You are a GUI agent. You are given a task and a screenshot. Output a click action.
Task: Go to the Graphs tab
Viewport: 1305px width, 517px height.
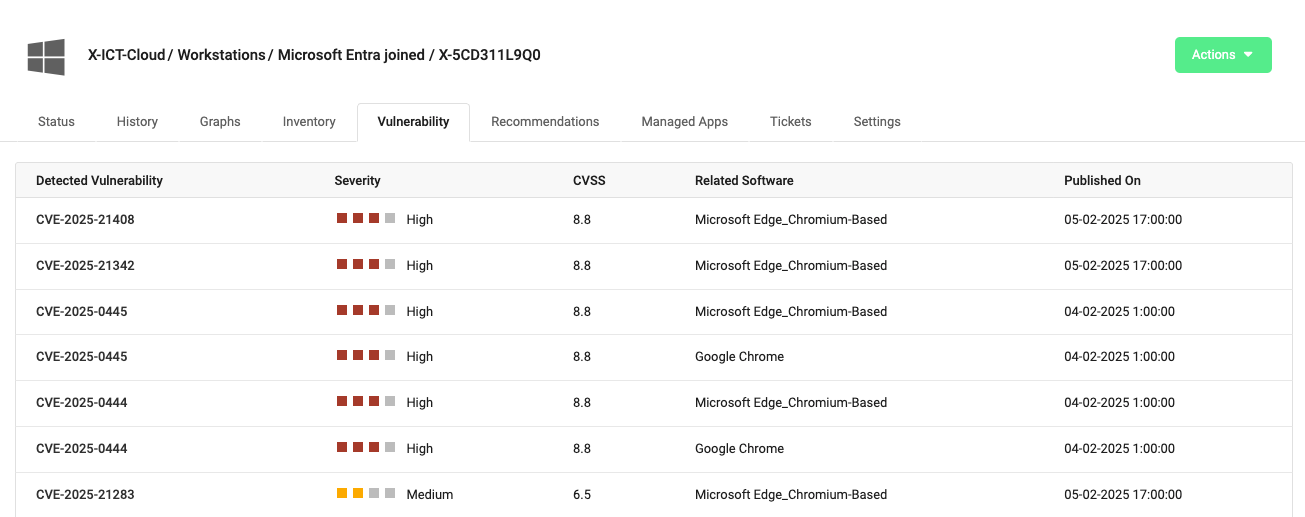pyautogui.click(x=220, y=122)
